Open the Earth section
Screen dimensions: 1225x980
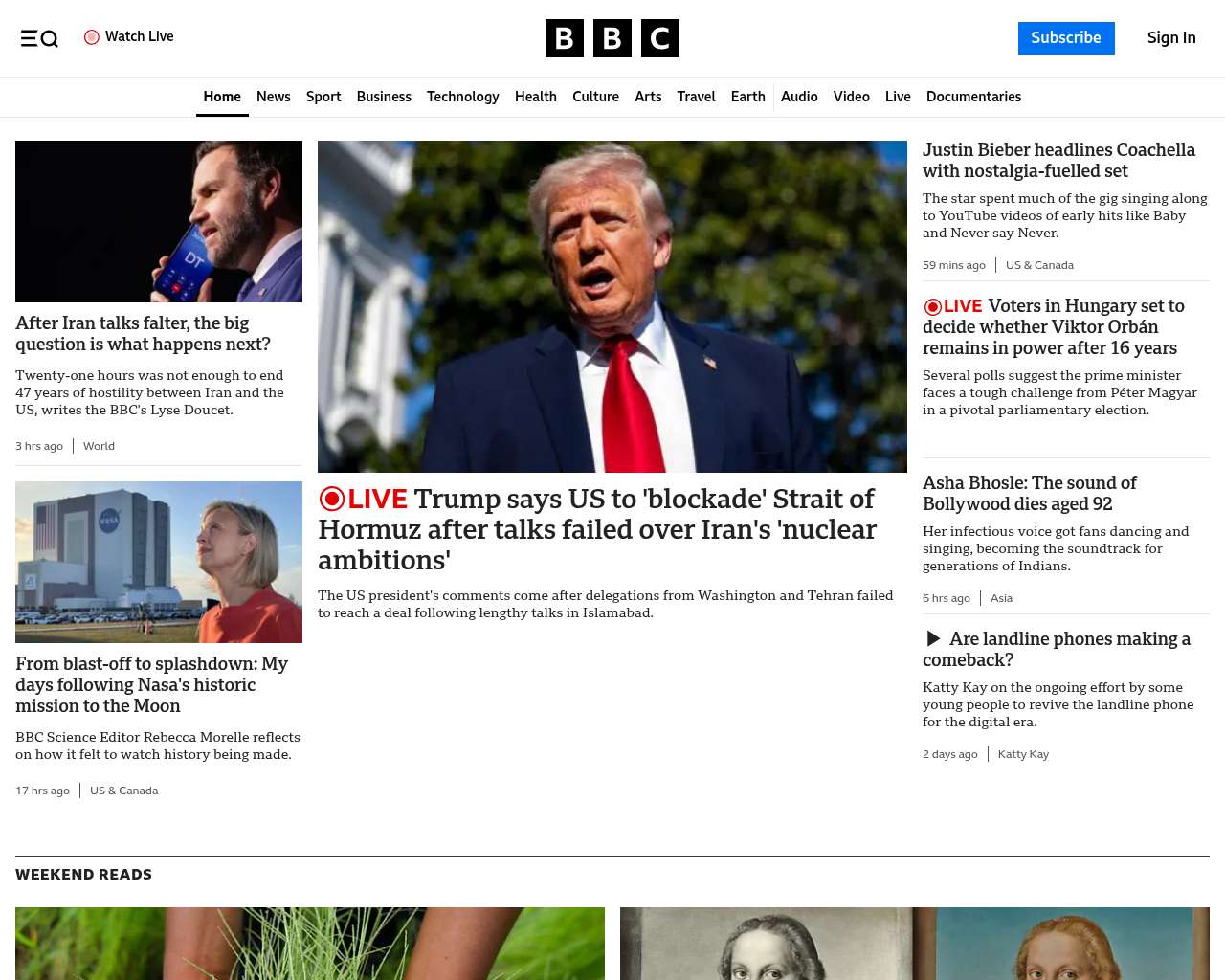tap(747, 97)
